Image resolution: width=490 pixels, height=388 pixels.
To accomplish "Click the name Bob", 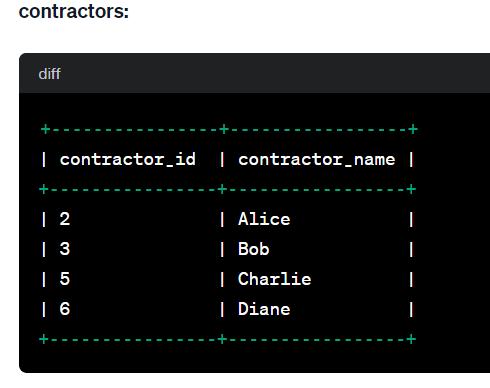I will coord(253,249).
